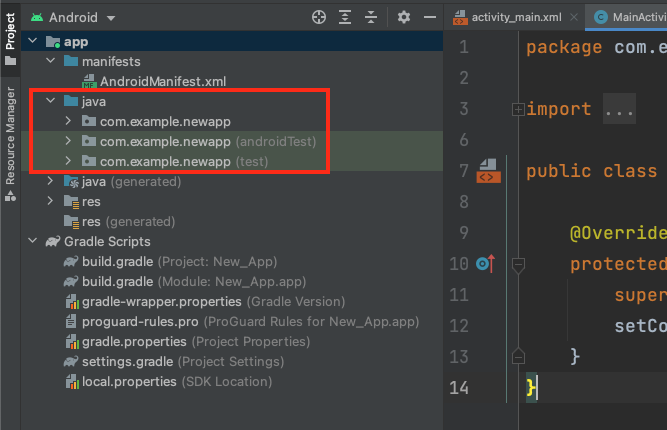The width and height of the screenshot is (667, 430).
Task: Click the manifests folder icon
Action: point(71,61)
